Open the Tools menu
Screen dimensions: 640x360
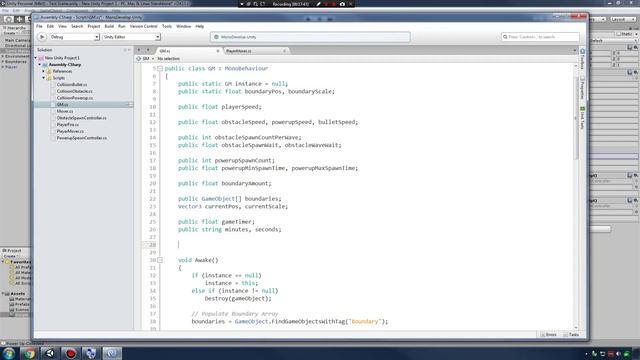[x=167, y=26]
